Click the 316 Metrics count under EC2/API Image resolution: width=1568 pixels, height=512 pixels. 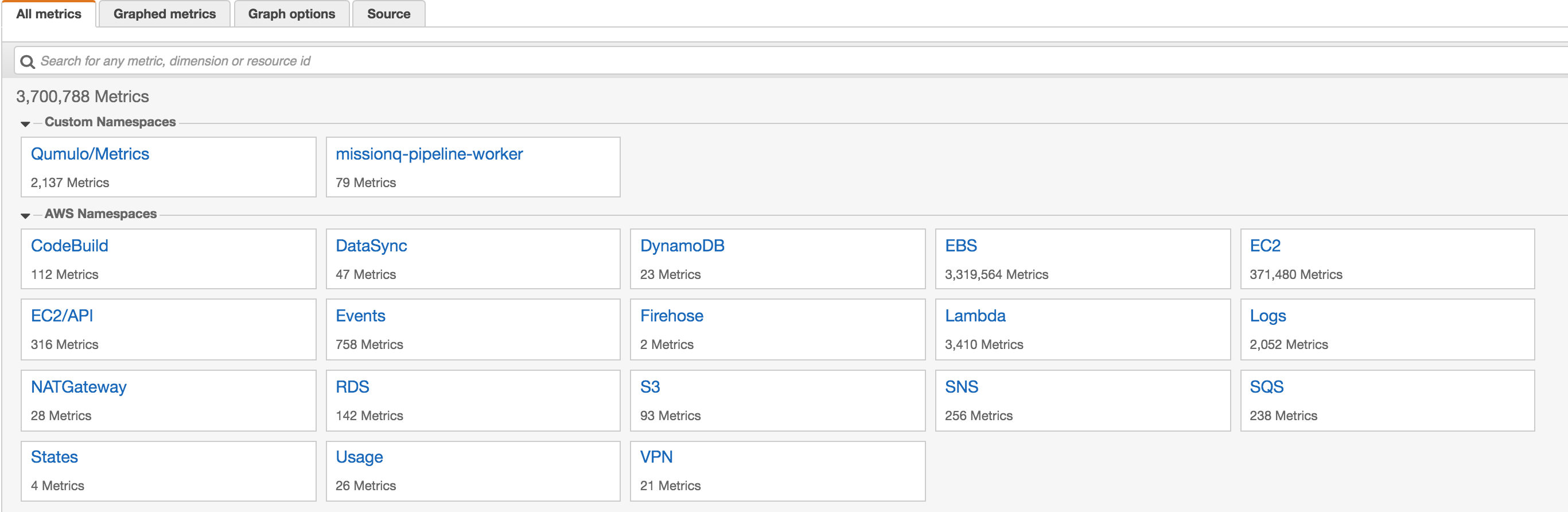64,344
